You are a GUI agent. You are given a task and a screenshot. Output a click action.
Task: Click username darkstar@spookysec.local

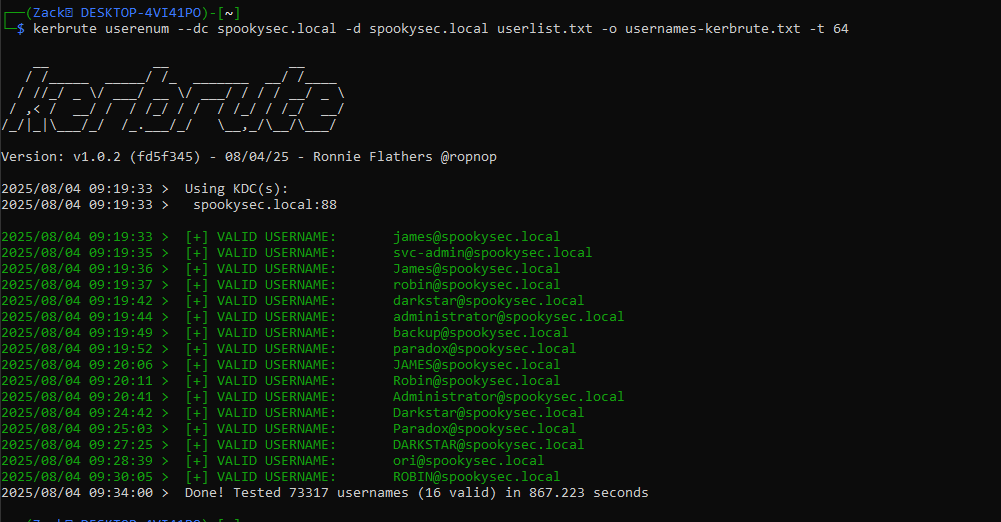[488, 301]
